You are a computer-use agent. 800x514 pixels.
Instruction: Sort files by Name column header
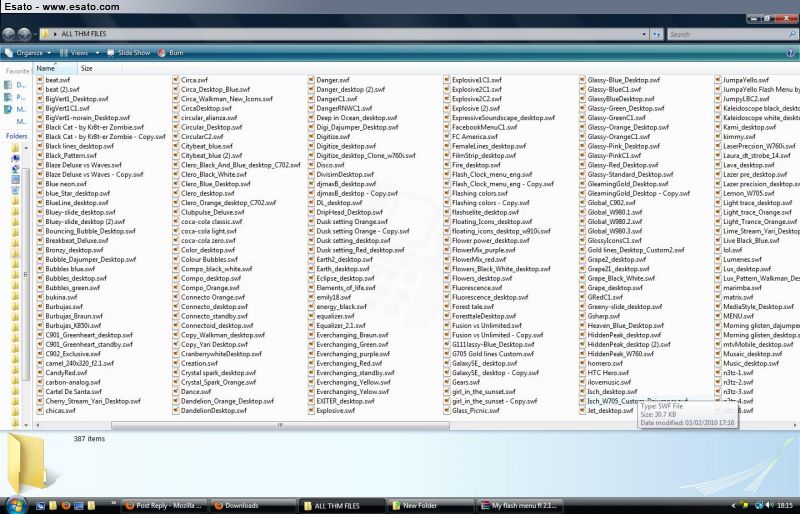(x=46, y=68)
